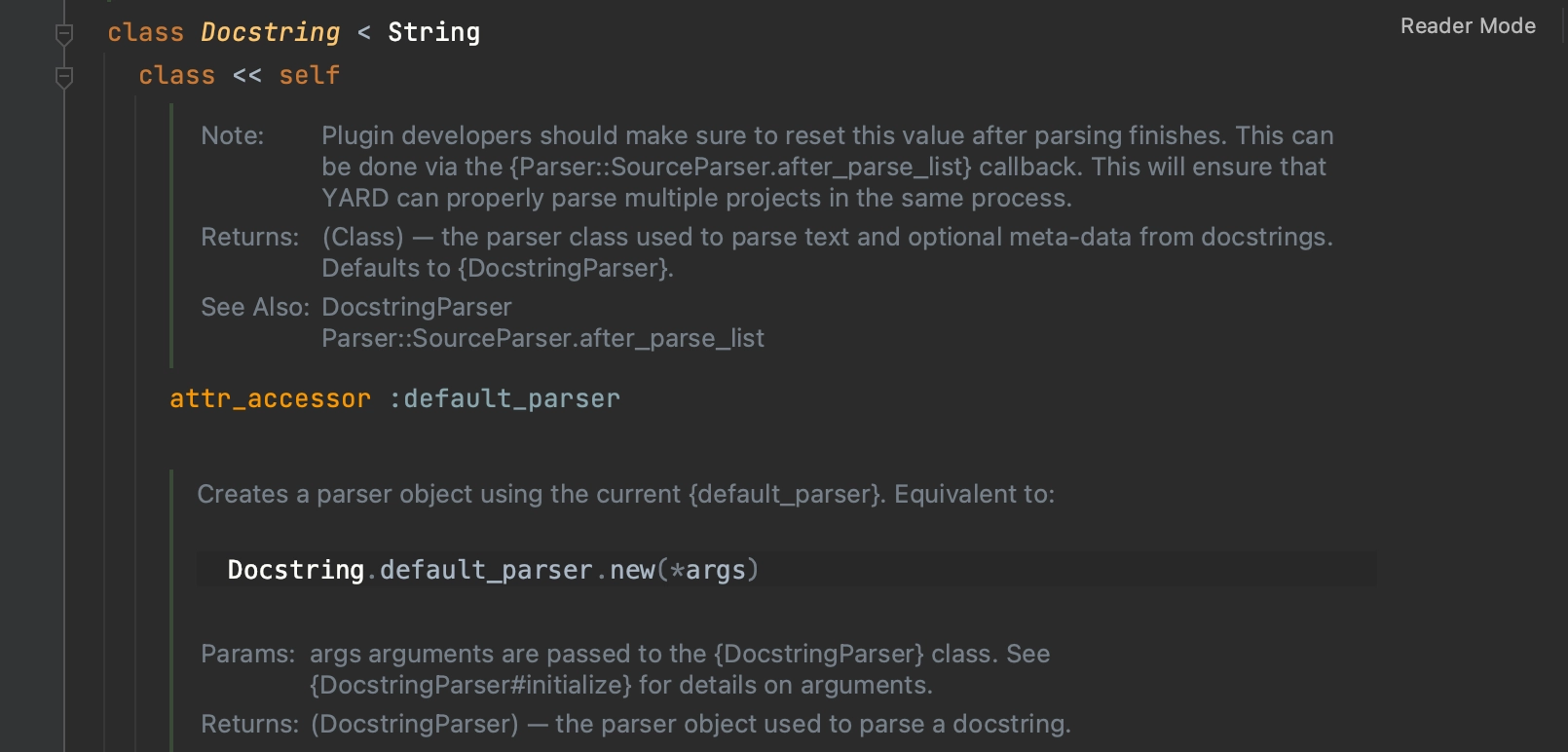This screenshot has height=752, width=1568.
Task: Click the green bar beside the Note documentation
Action: (171, 235)
